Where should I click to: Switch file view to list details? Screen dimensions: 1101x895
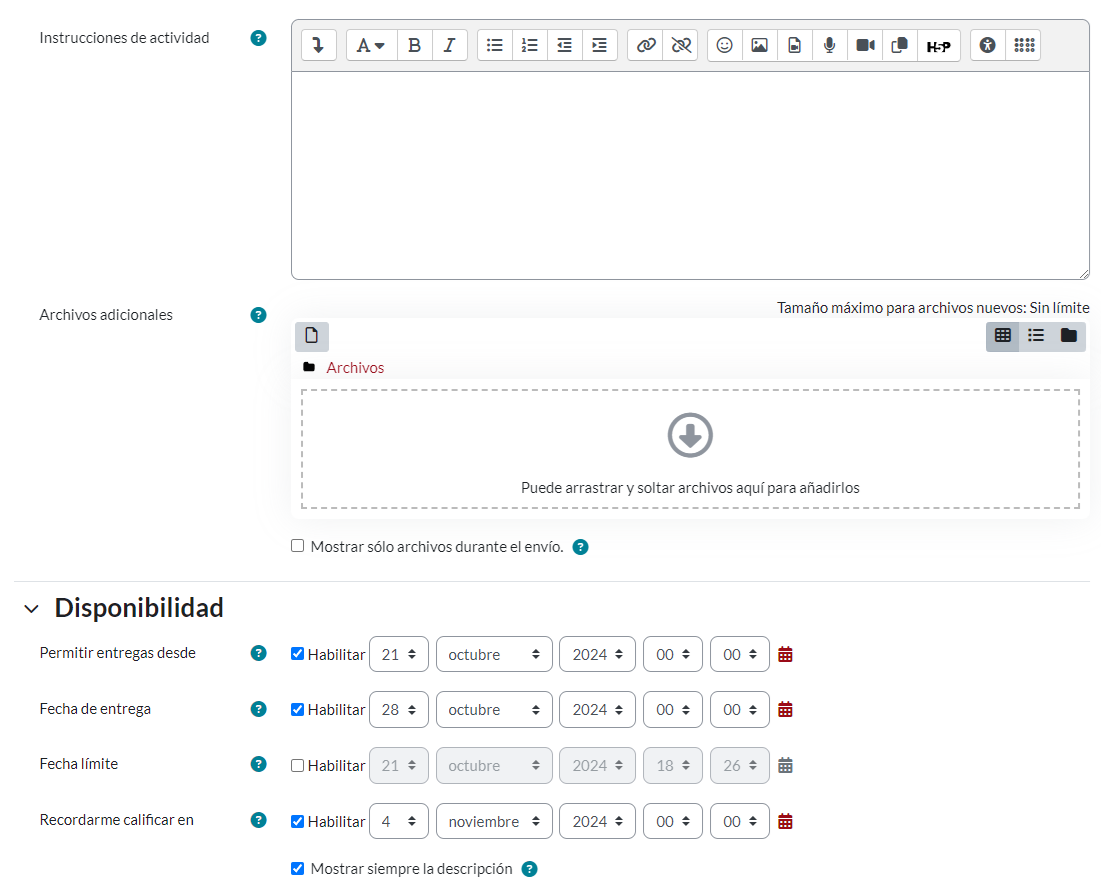coord(1036,336)
